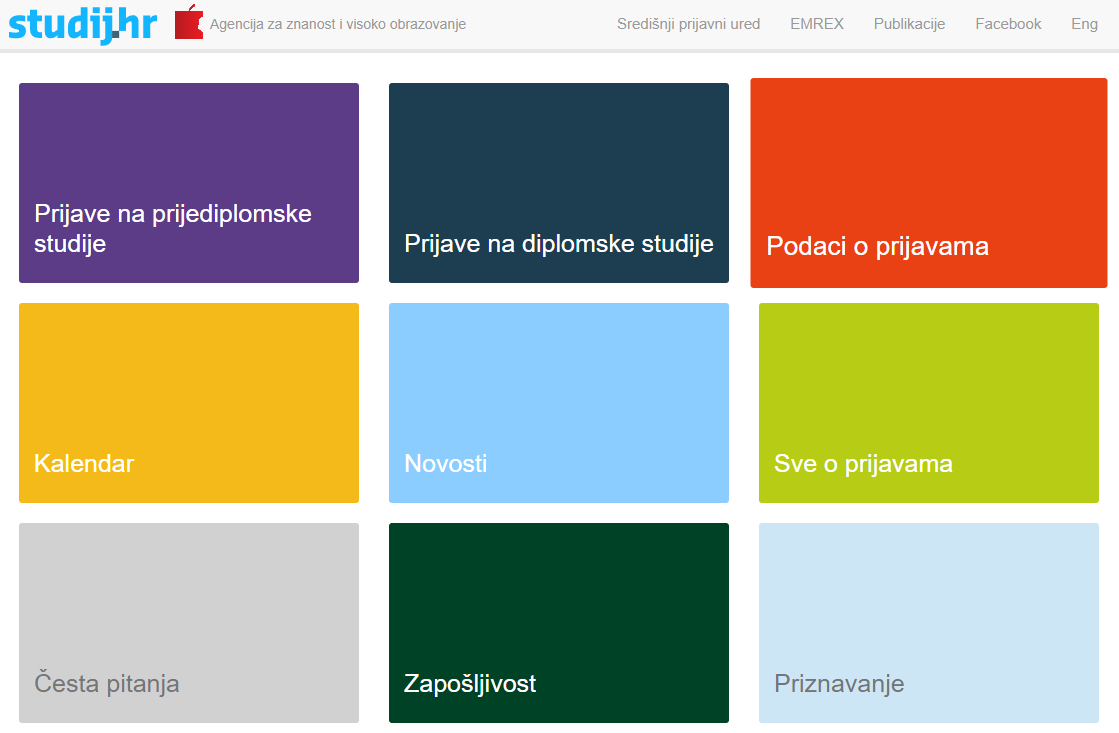
Task: Visit the Facebook link in header
Action: (x=1008, y=24)
